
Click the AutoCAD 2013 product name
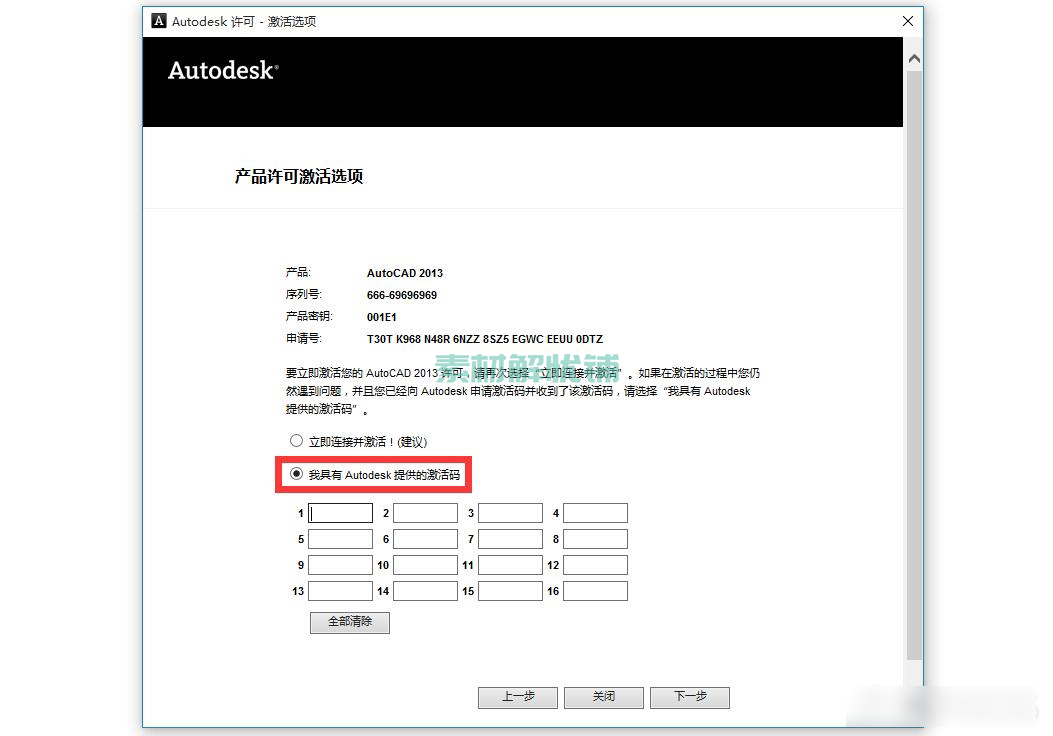[x=405, y=273]
